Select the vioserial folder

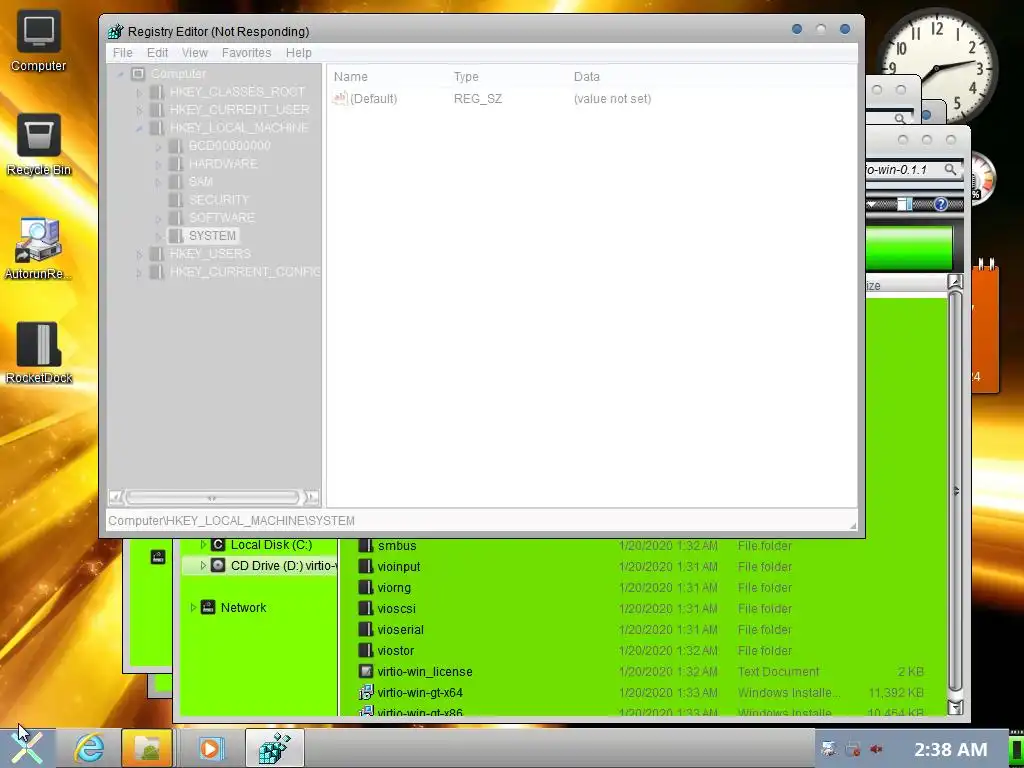tap(400, 630)
